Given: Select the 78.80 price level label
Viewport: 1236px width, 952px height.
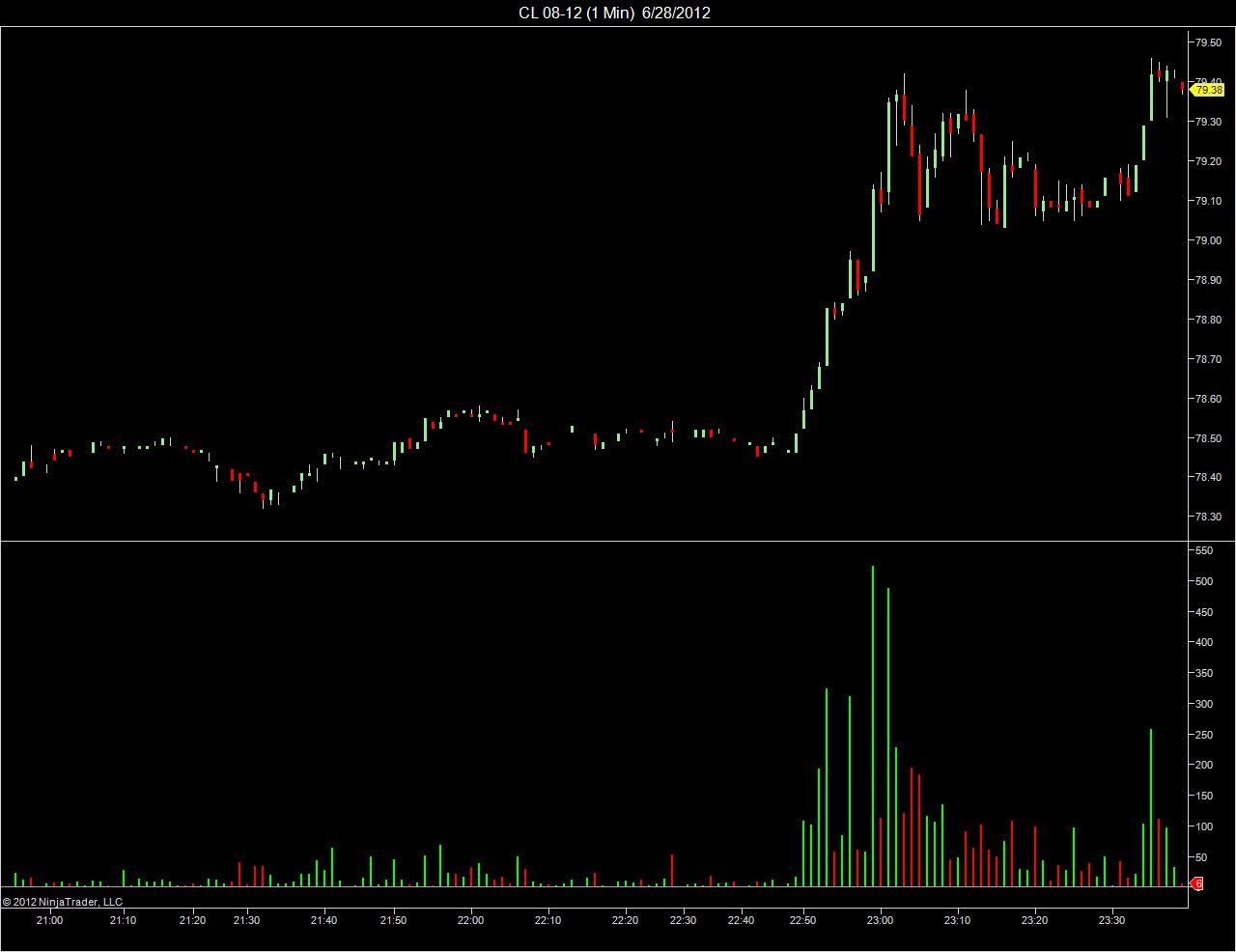Looking at the screenshot, I should [1208, 320].
